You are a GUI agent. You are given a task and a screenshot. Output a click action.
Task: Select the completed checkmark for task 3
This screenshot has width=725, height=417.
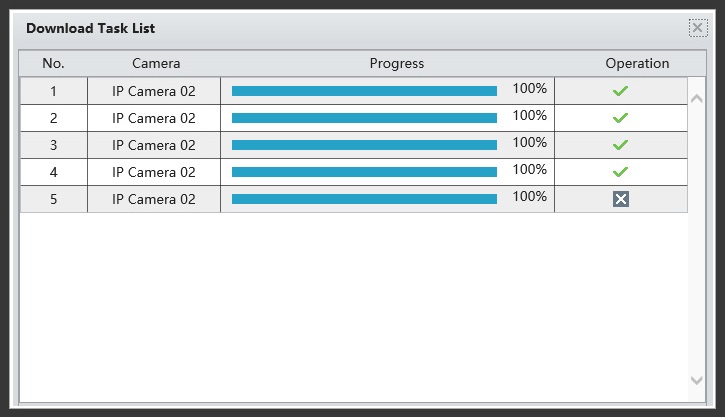pyautogui.click(x=620, y=145)
